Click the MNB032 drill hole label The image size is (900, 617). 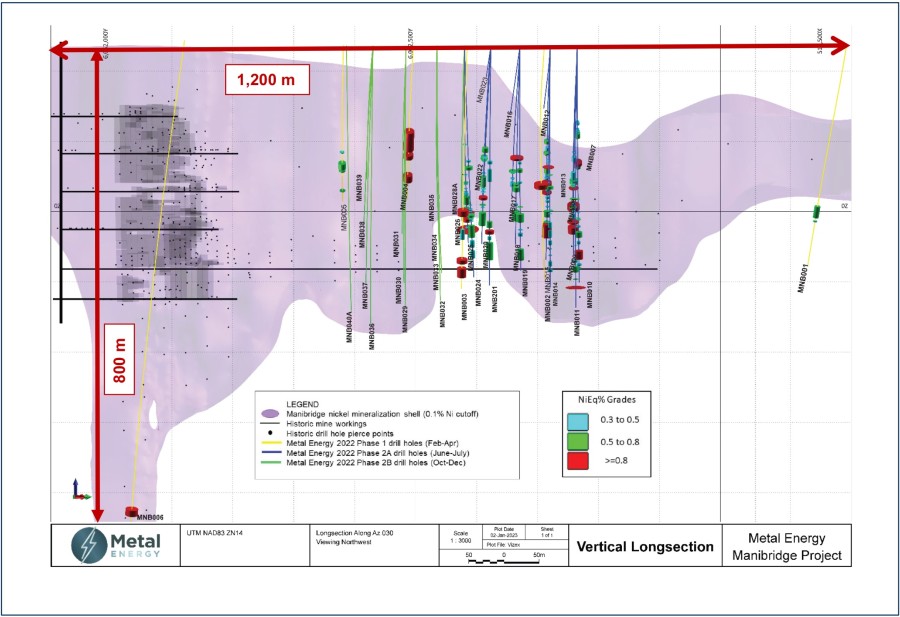click(443, 314)
